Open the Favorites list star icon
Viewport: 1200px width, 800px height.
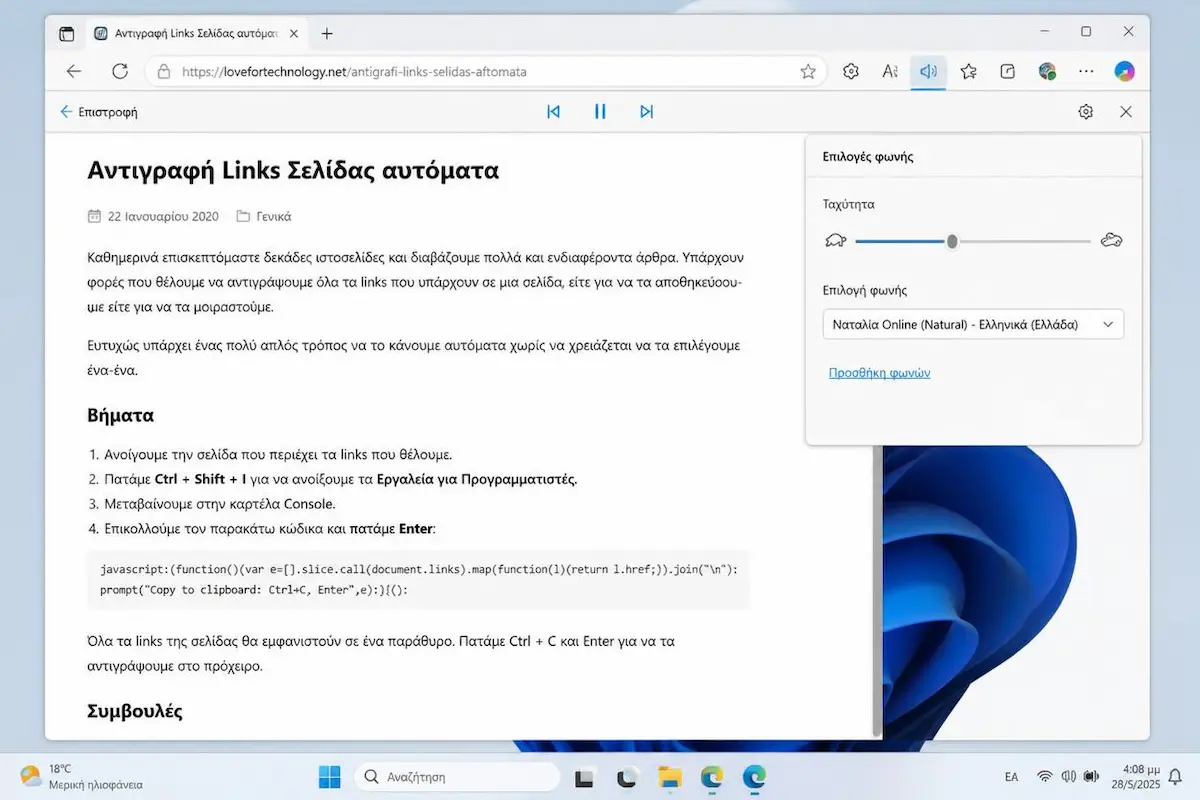click(x=968, y=71)
